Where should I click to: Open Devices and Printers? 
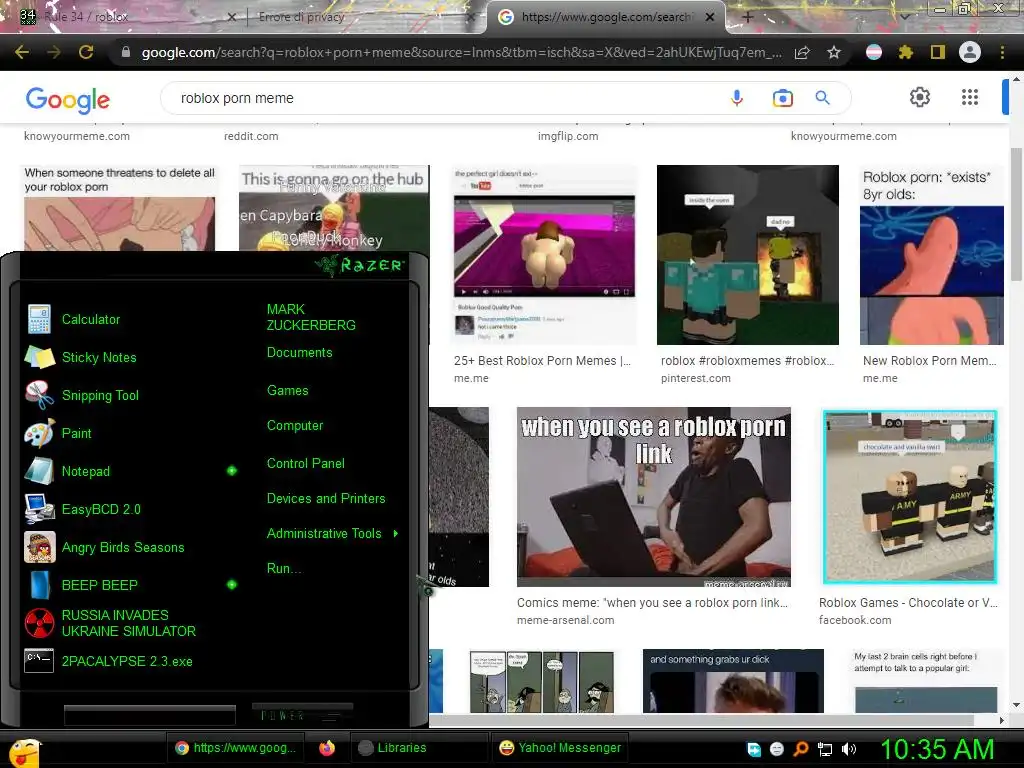(326, 499)
